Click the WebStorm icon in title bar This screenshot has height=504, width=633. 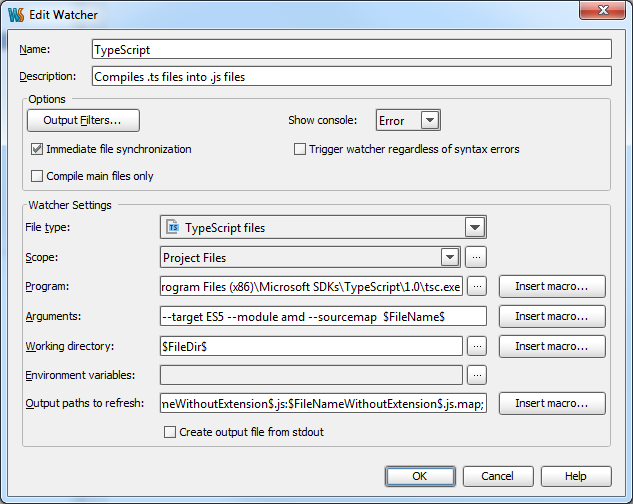[16, 15]
